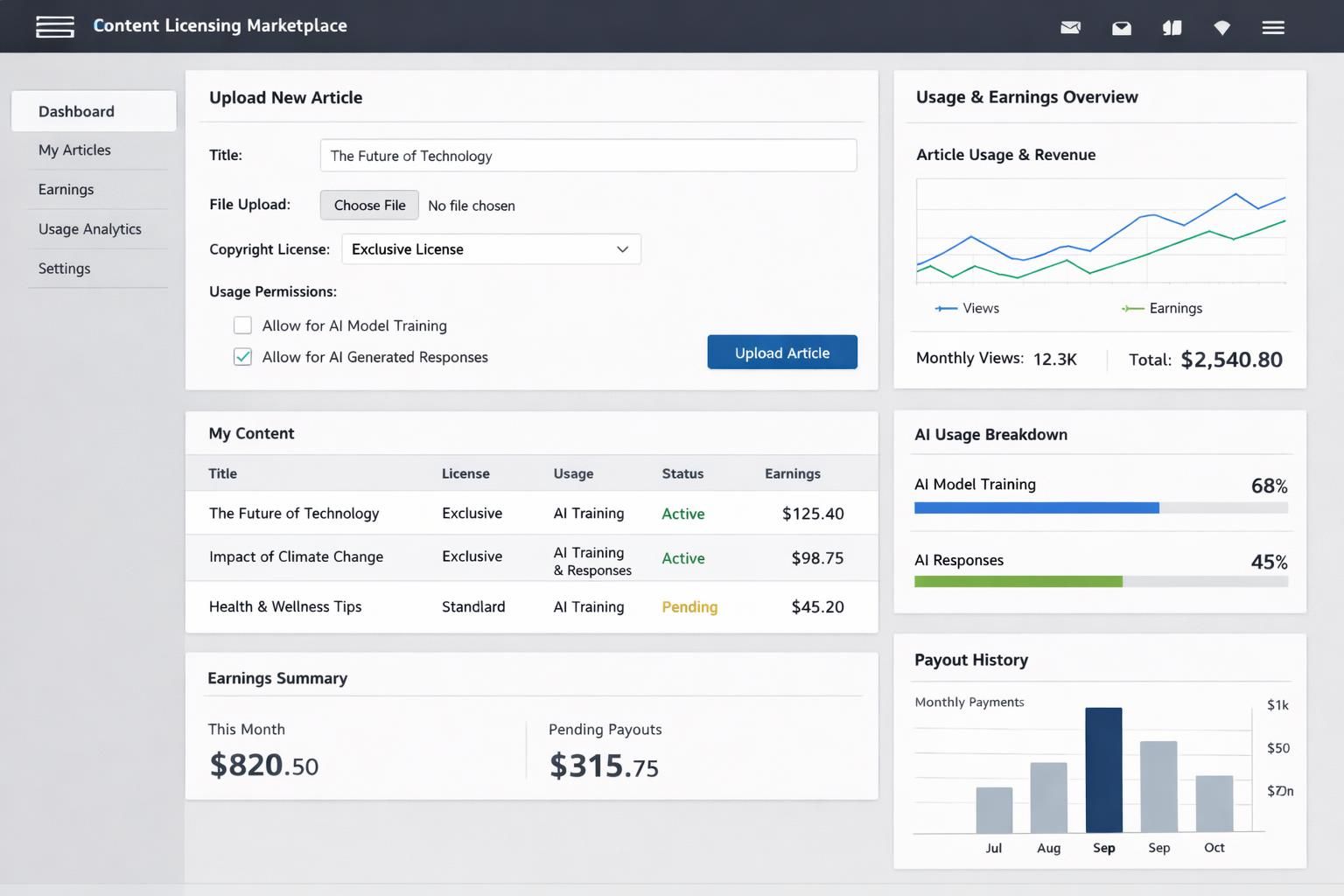The width and height of the screenshot is (1344, 896).
Task: Select the dark blue Sep payout bar
Action: coord(1103,770)
